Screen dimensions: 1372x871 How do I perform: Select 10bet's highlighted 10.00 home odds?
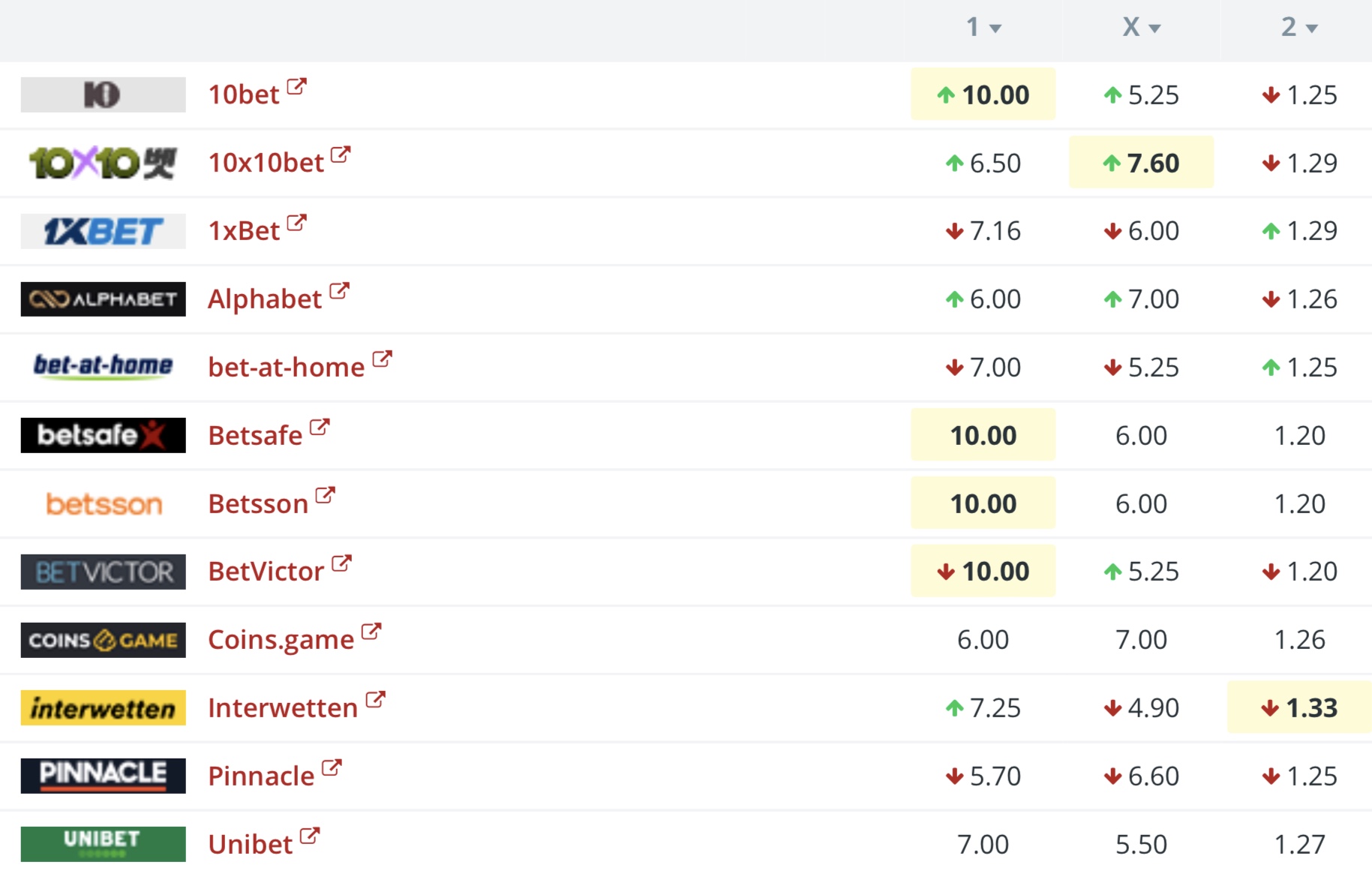click(983, 95)
